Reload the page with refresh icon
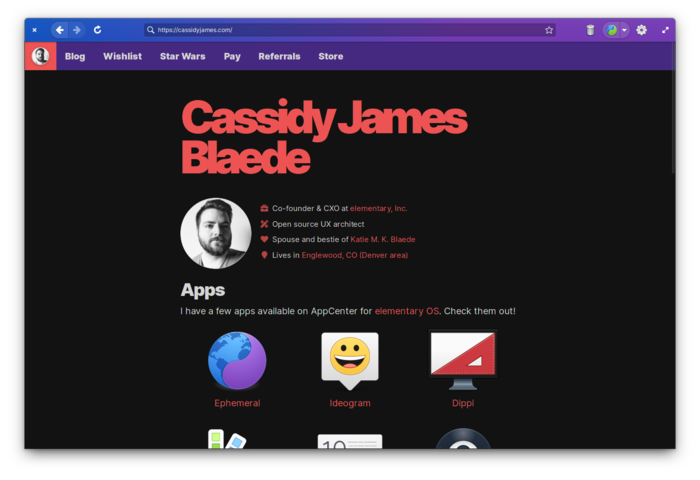 coord(97,30)
